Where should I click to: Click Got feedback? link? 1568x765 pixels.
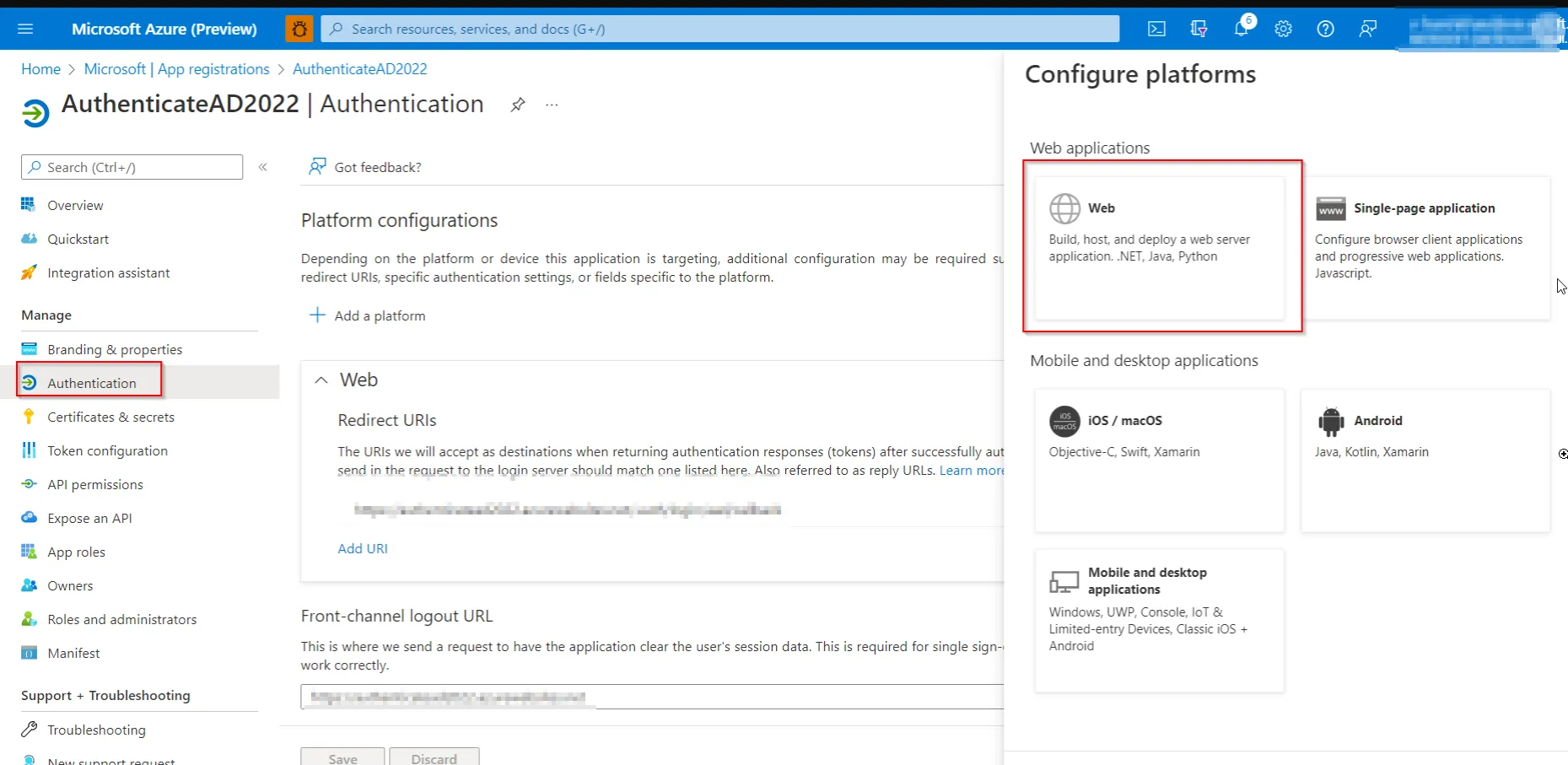pos(365,167)
